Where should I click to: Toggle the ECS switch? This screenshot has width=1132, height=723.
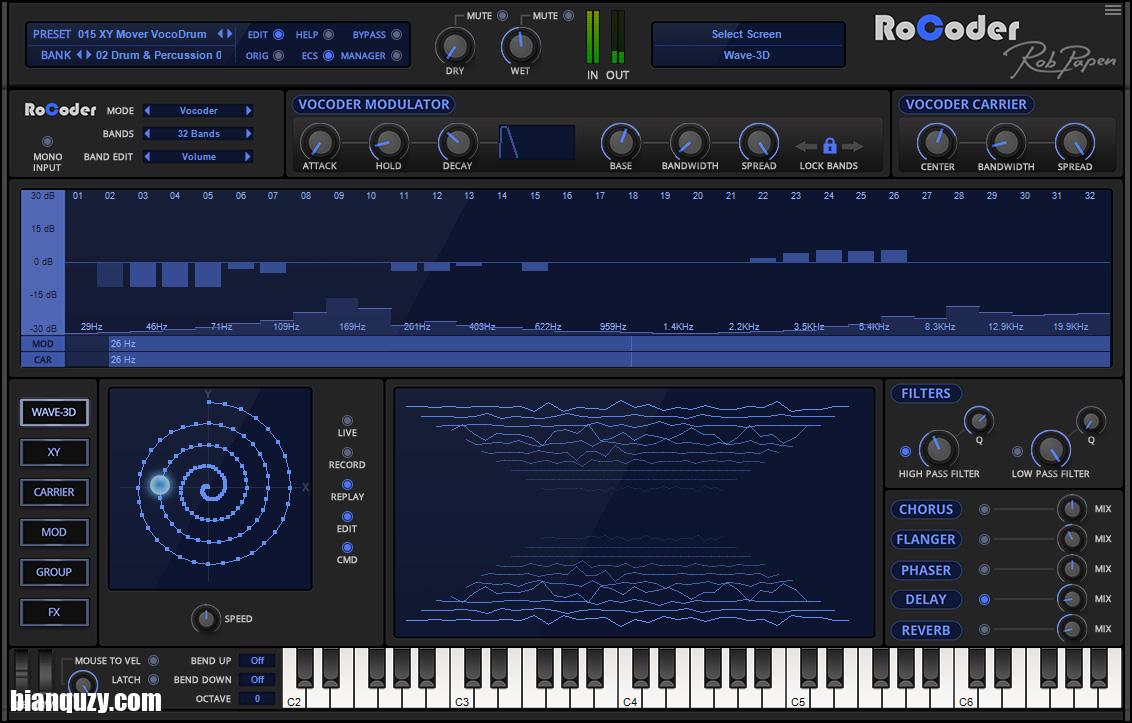tap(328, 56)
